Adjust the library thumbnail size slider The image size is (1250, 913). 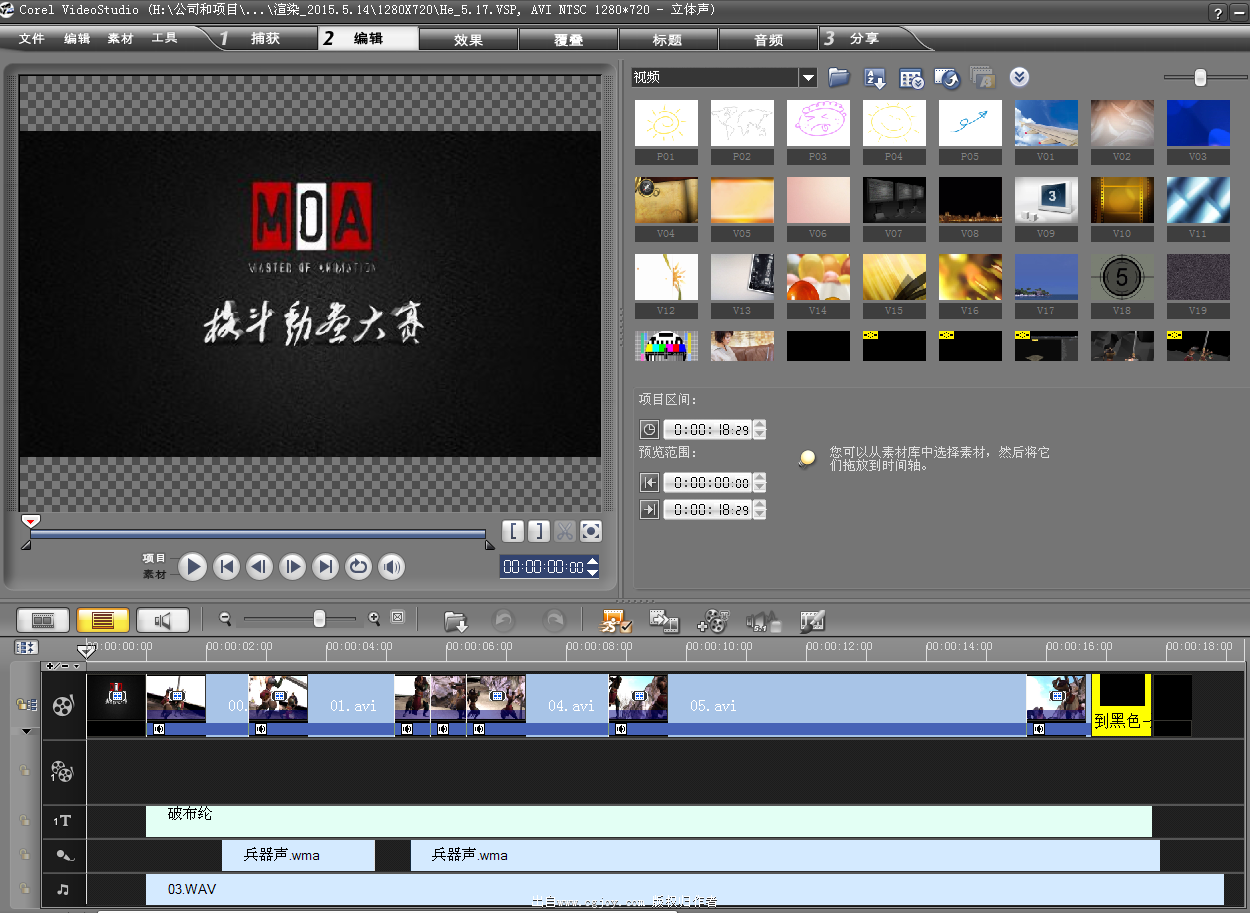(1201, 78)
